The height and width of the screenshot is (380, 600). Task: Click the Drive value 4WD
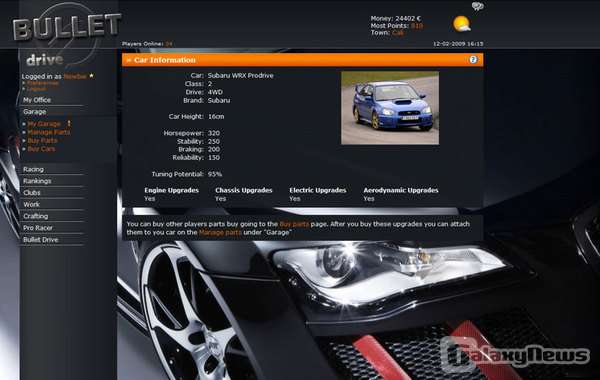215,92
